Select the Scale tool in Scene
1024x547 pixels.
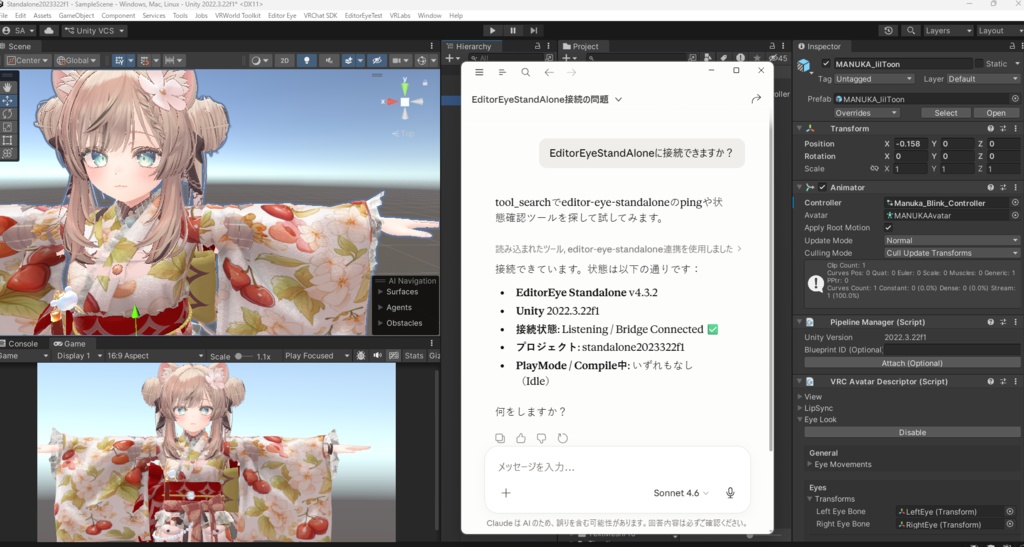click(x=8, y=127)
